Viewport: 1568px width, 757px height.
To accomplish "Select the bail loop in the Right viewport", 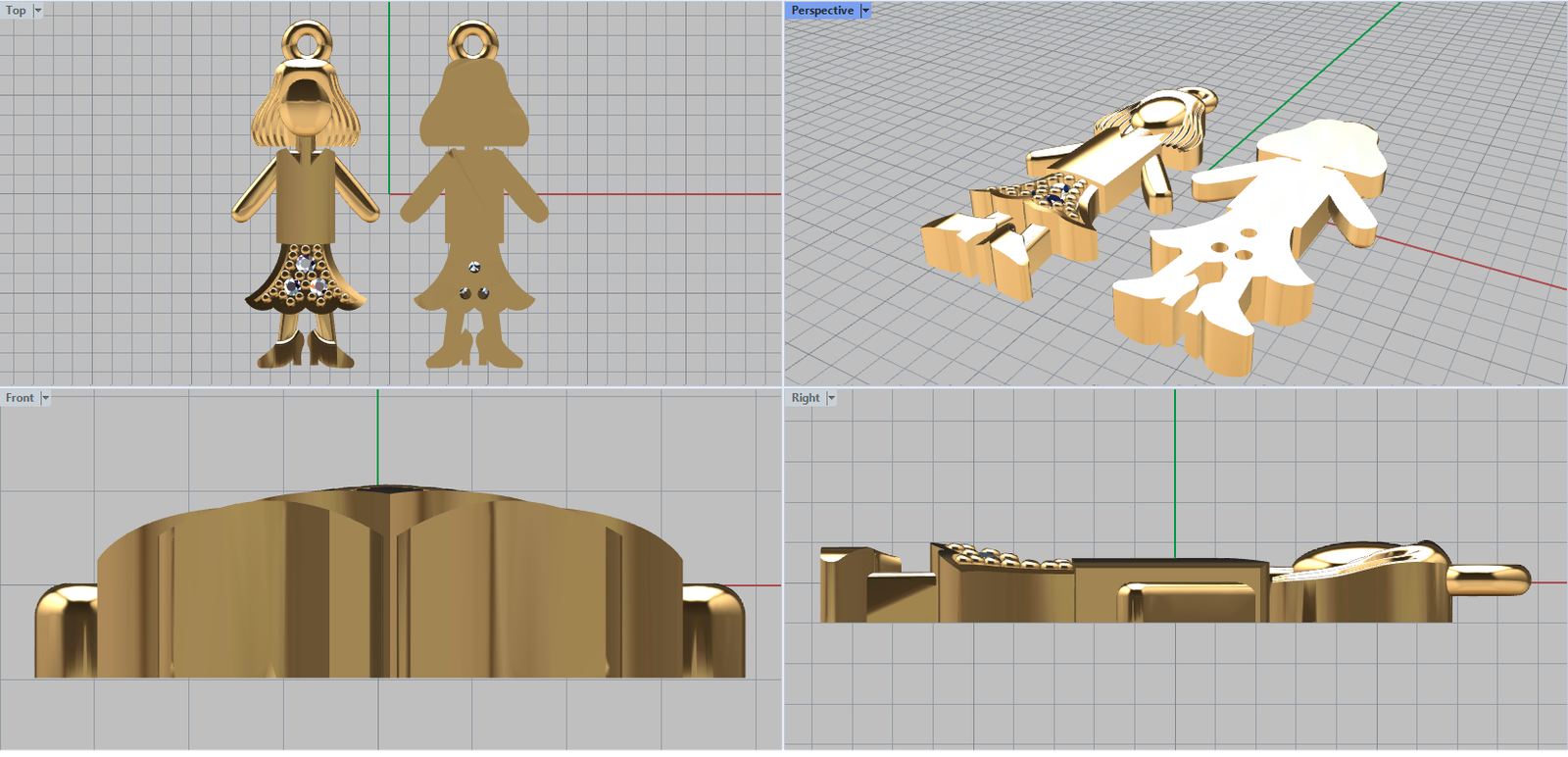I will (x=1490, y=579).
